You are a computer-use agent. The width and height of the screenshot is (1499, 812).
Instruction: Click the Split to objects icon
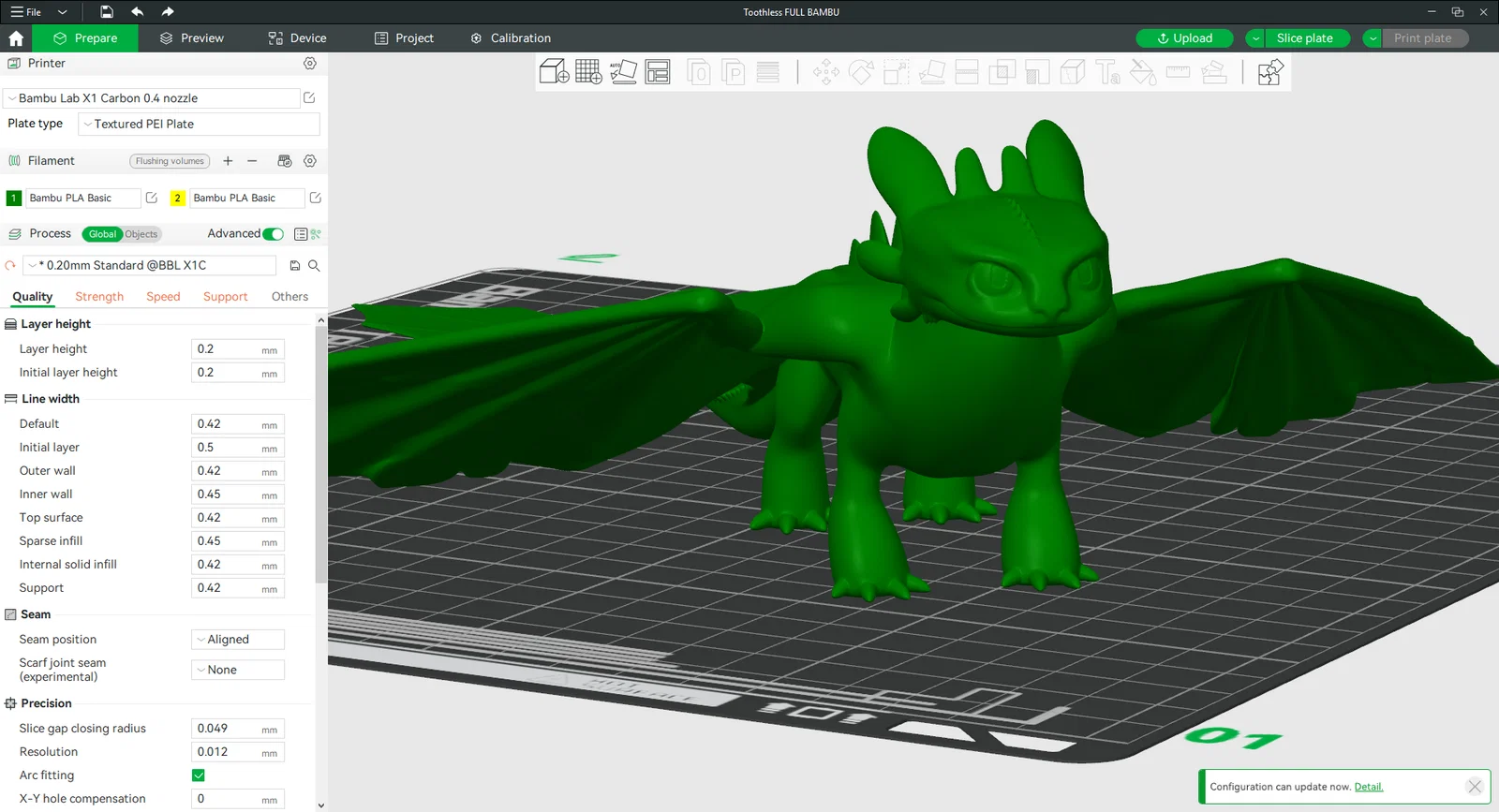[x=699, y=72]
